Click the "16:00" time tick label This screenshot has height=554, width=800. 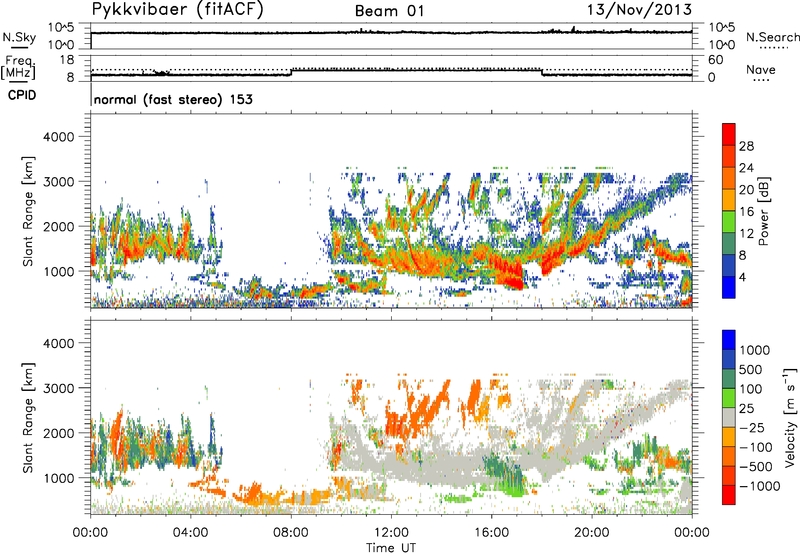[491, 533]
